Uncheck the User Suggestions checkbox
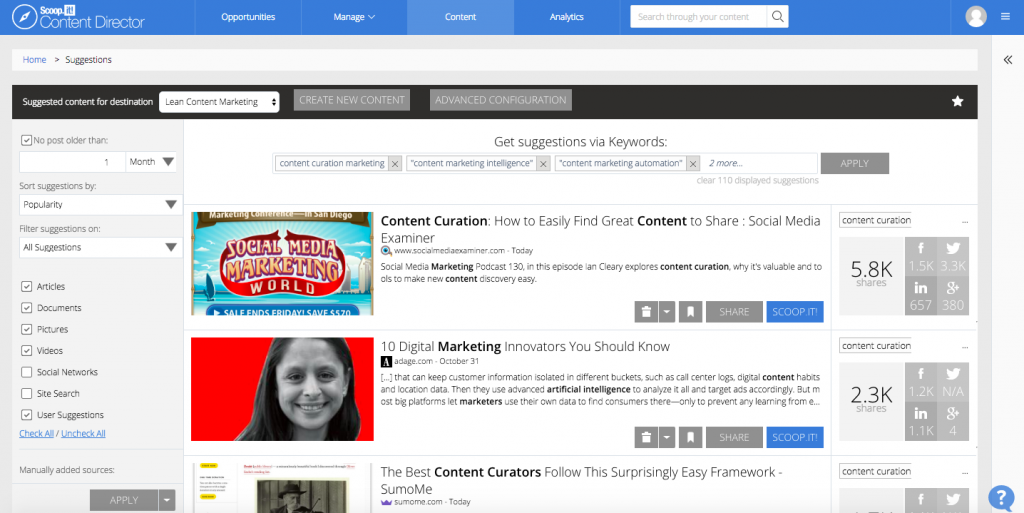Image resolution: width=1024 pixels, height=513 pixels. pyautogui.click(x=27, y=415)
